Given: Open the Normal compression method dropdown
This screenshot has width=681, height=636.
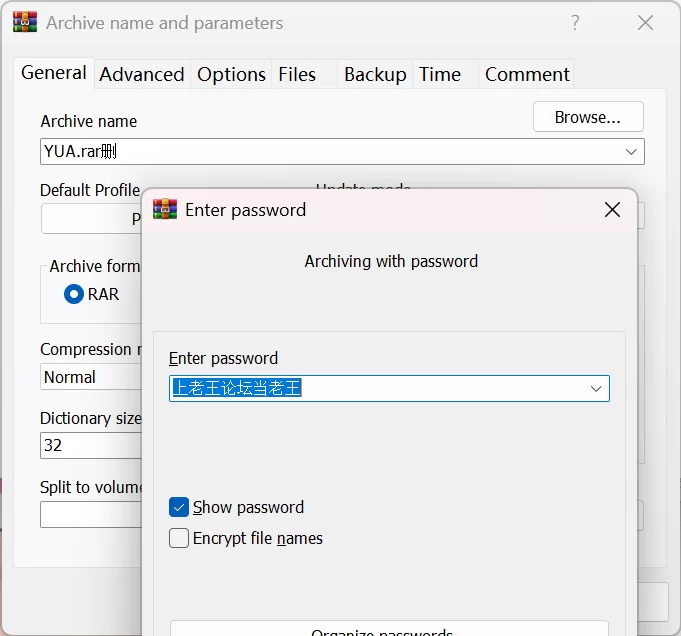Looking at the screenshot, I should tap(91, 377).
